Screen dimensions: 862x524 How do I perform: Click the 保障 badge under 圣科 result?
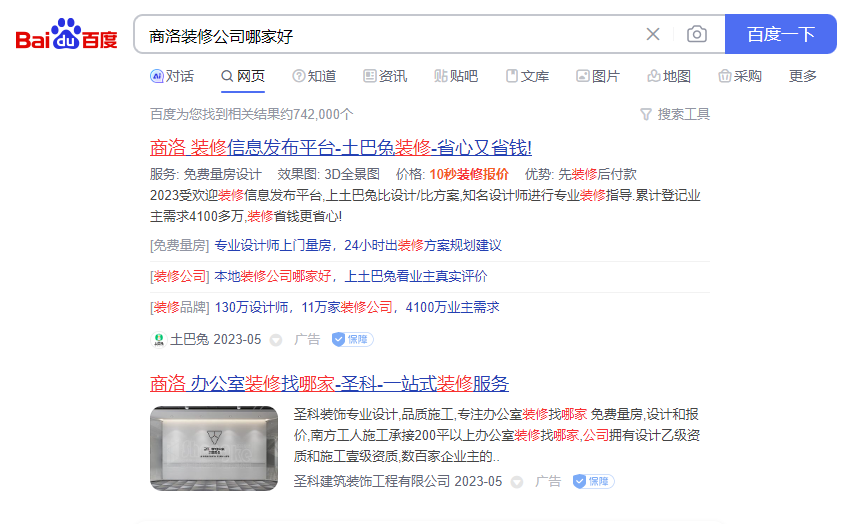[593, 481]
